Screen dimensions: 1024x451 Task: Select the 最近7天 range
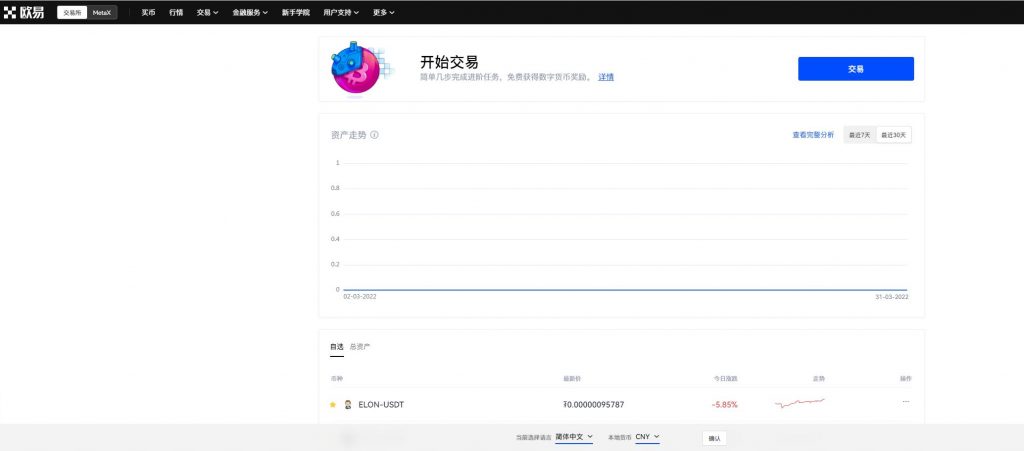tap(859, 135)
